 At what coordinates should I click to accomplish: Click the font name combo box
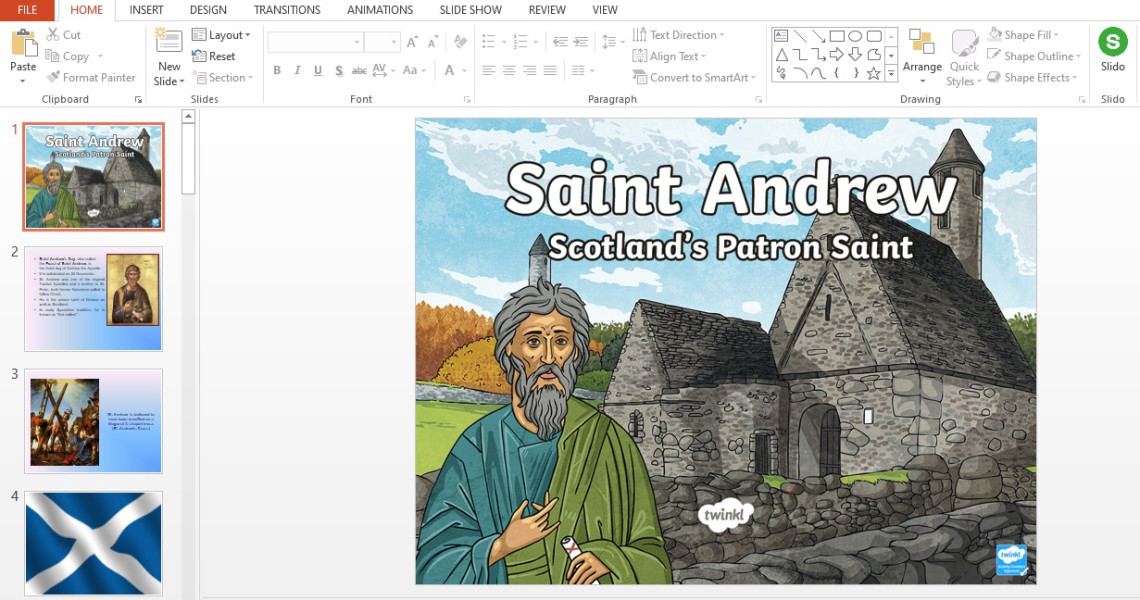pos(315,42)
